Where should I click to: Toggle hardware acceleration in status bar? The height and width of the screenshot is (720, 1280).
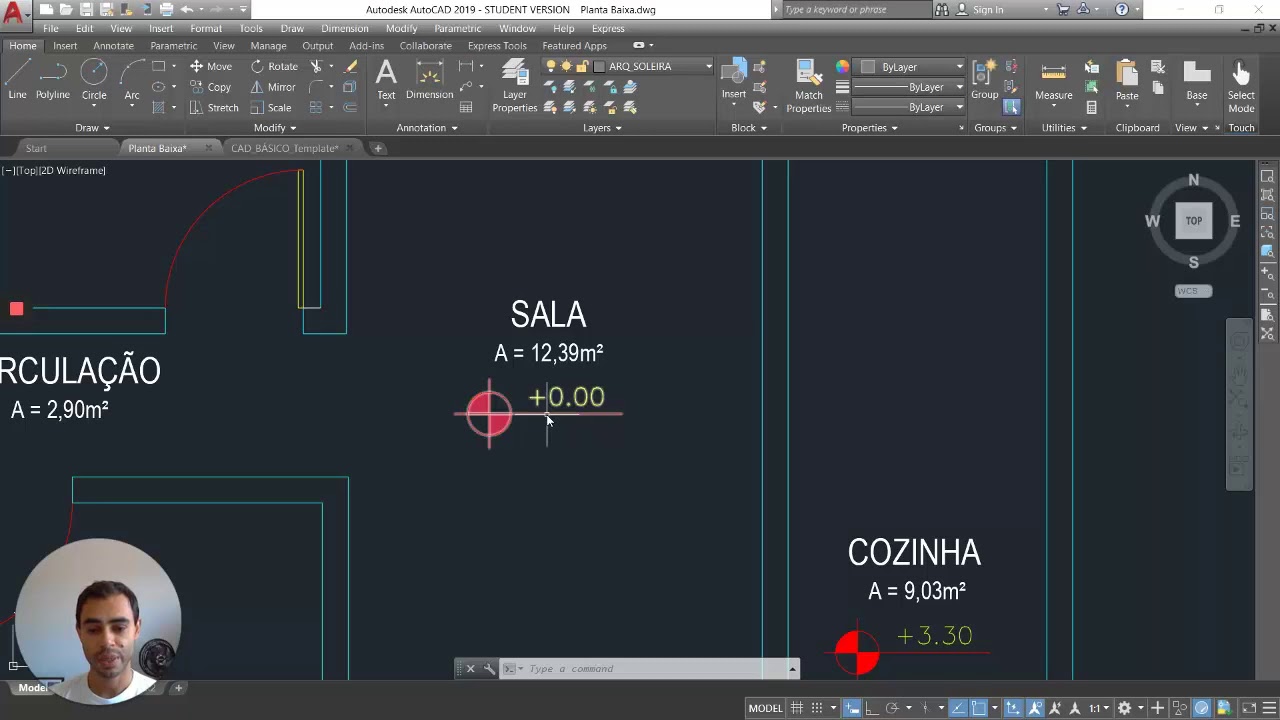pos(1202,708)
